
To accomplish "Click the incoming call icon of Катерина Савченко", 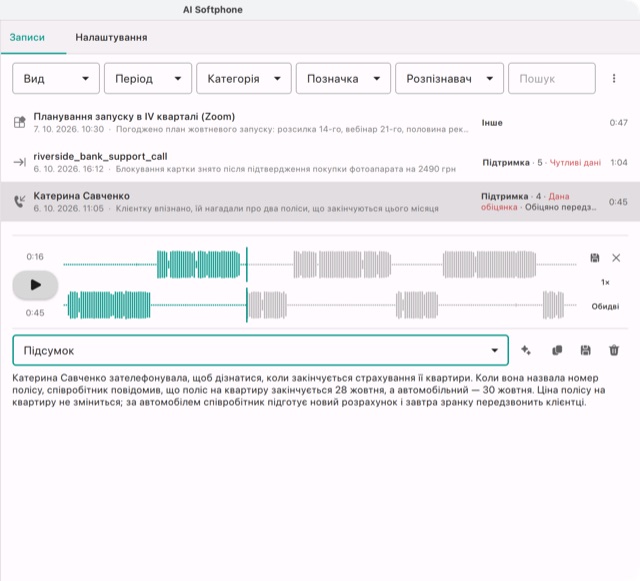I will pyautogui.click(x=20, y=201).
